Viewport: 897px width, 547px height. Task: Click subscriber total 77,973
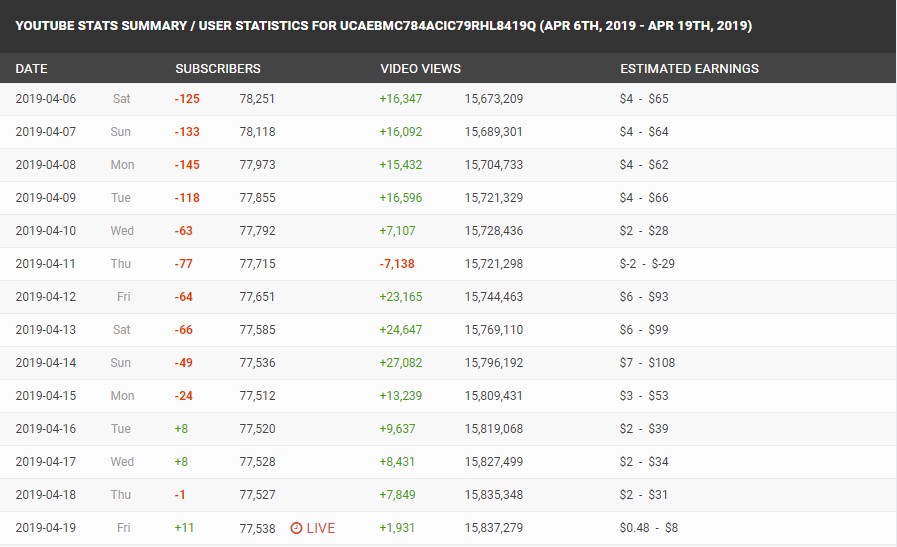pyautogui.click(x=257, y=165)
